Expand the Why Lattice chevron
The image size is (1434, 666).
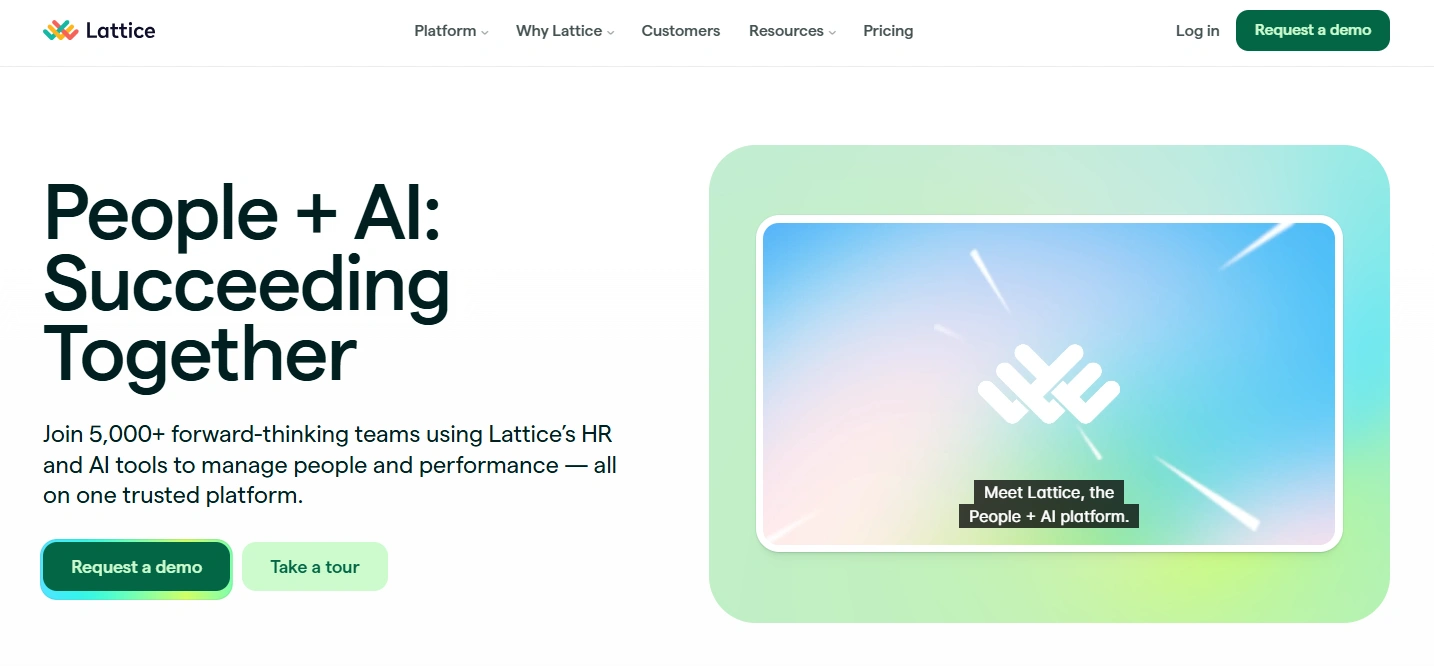tap(610, 32)
